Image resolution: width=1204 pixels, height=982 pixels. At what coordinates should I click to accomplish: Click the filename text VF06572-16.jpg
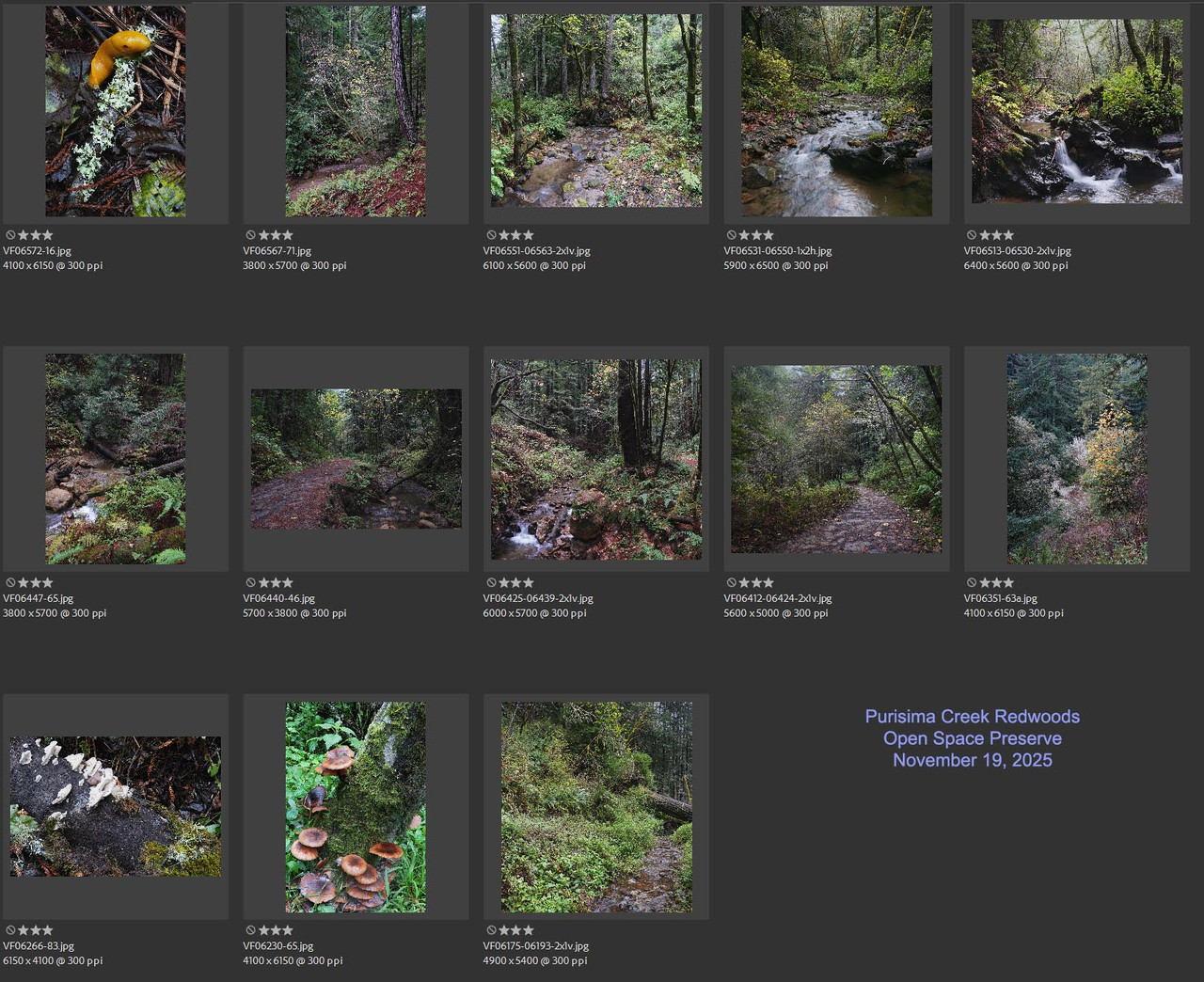(x=37, y=251)
